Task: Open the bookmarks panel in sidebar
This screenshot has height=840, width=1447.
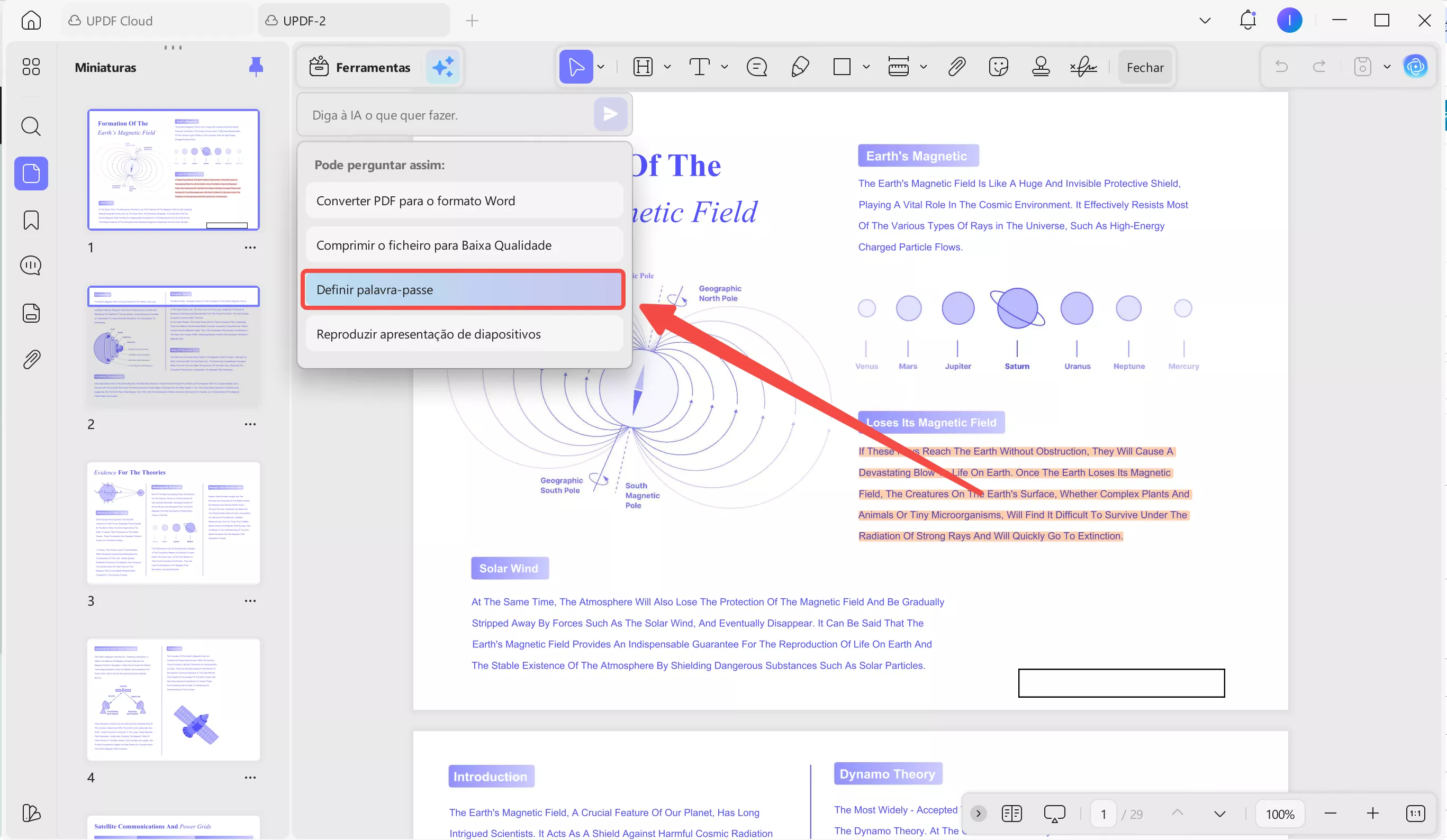Action: (x=31, y=221)
